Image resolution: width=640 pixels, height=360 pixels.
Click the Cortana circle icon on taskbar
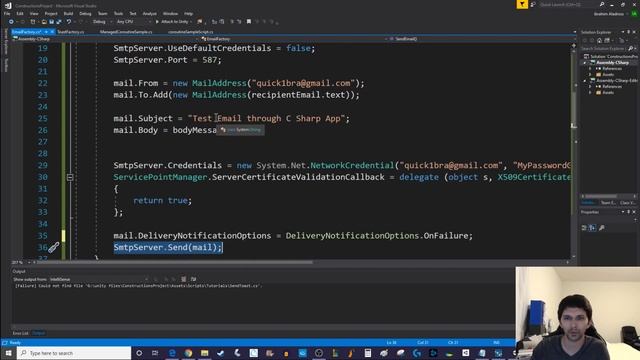[139, 353]
